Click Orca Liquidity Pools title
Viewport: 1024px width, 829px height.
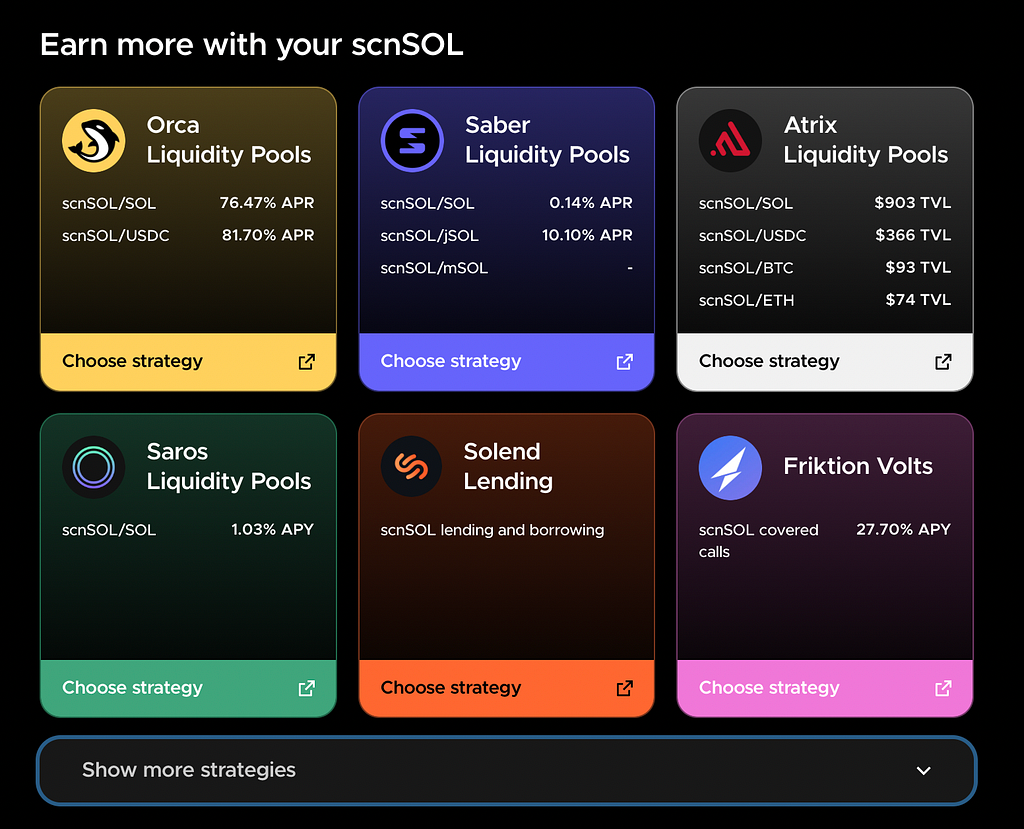[229, 140]
